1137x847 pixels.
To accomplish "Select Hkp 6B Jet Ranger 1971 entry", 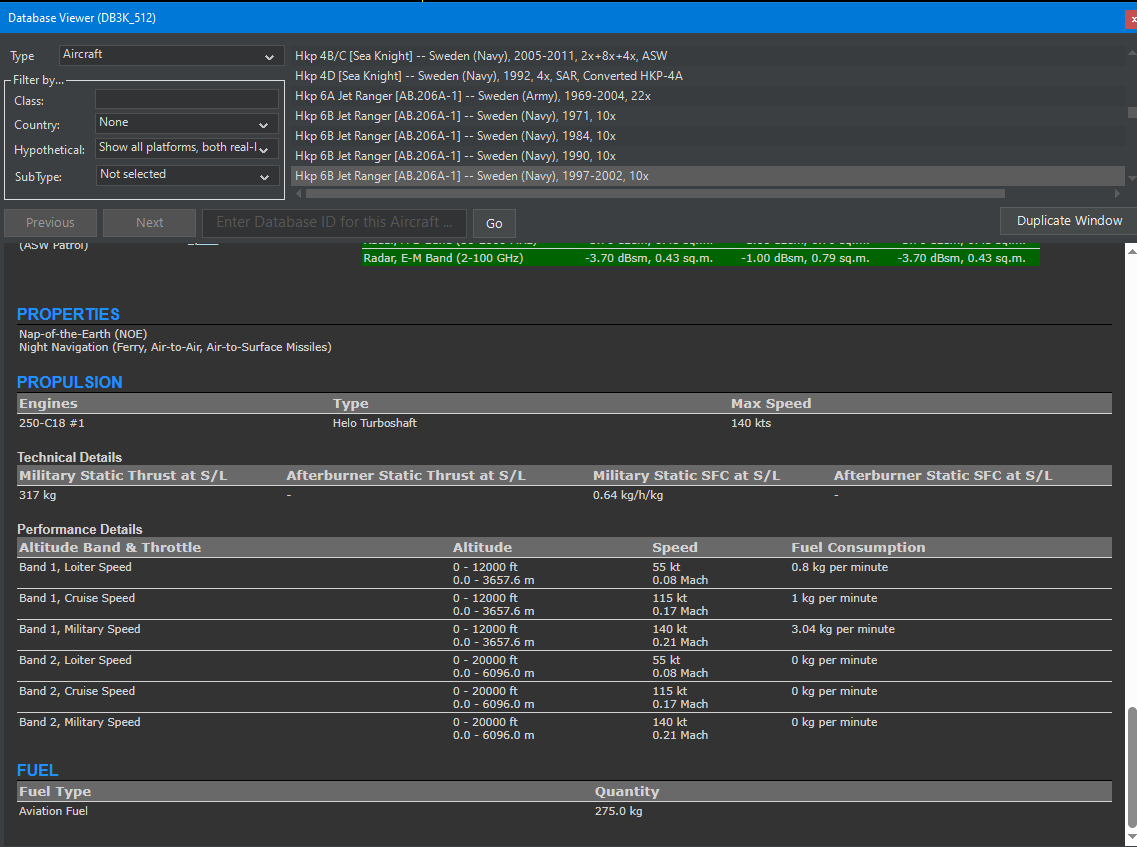I will 708,116.
